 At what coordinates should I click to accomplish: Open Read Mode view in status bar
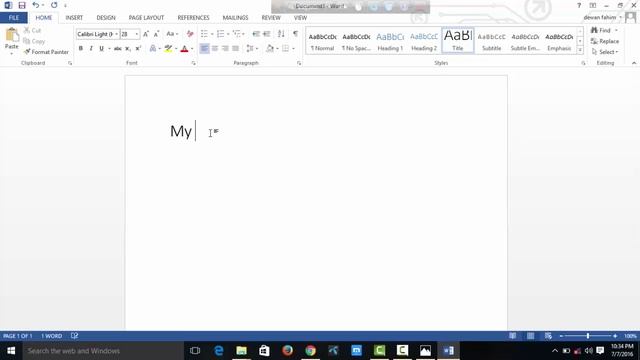coord(513,336)
